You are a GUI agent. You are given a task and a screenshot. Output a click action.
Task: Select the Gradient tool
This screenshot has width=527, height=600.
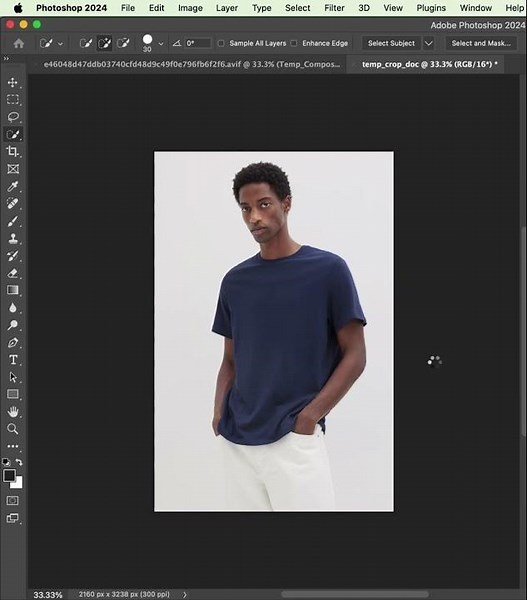click(x=13, y=290)
